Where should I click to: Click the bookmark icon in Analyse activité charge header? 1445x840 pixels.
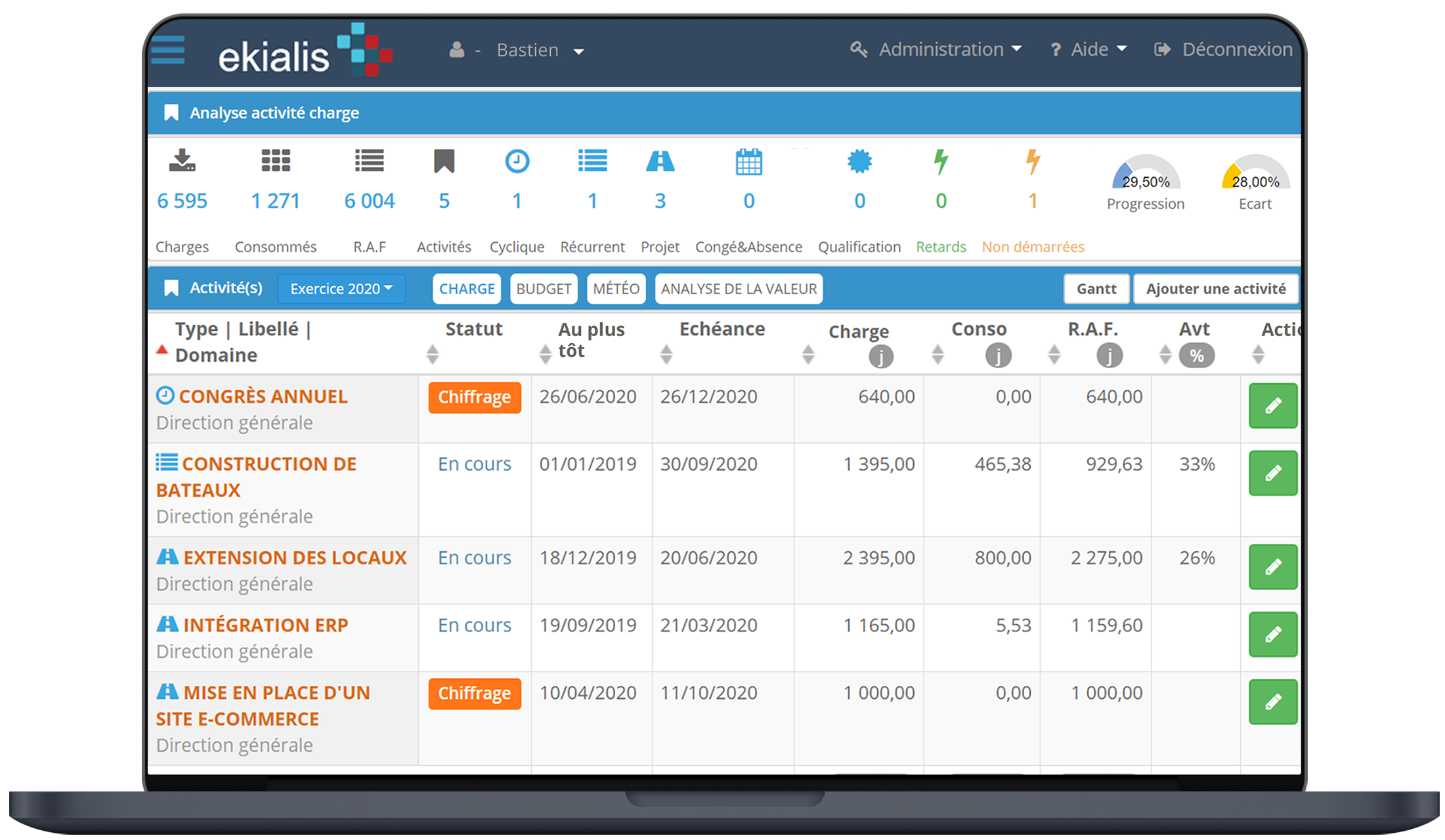click(171, 113)
